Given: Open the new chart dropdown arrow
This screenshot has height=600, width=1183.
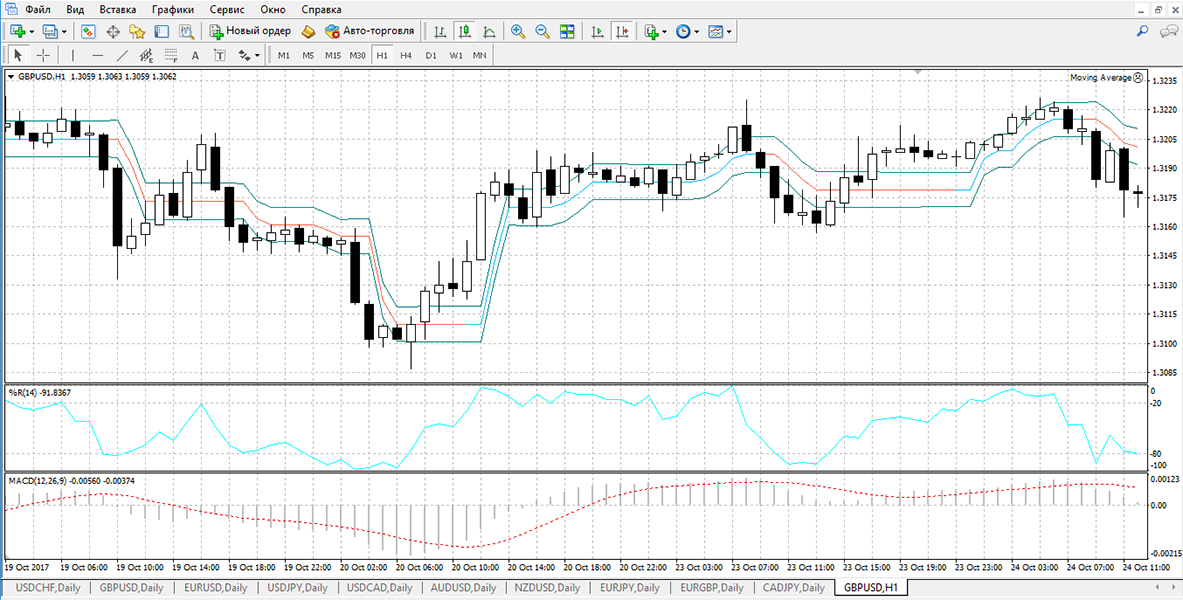Looking at the screenshot, I should tap(32, 32).
